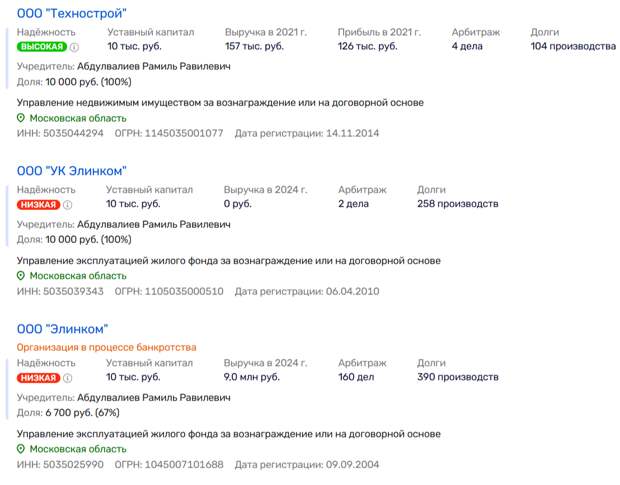Click location pin icon in last Элинком card
The image size is (620, 485).
click(x=21, y=449)
